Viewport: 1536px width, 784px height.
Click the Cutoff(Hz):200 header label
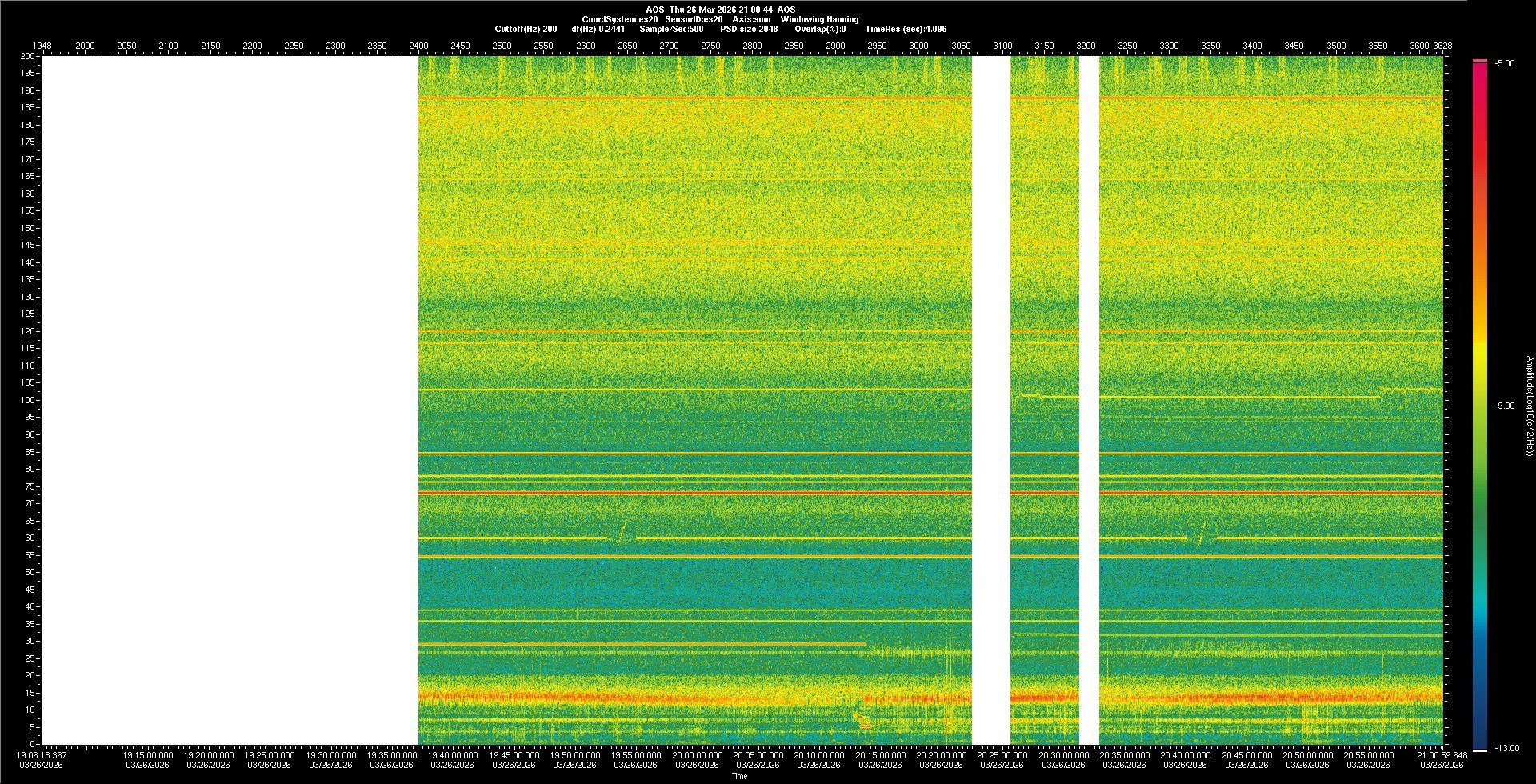[x=526, y=29]
